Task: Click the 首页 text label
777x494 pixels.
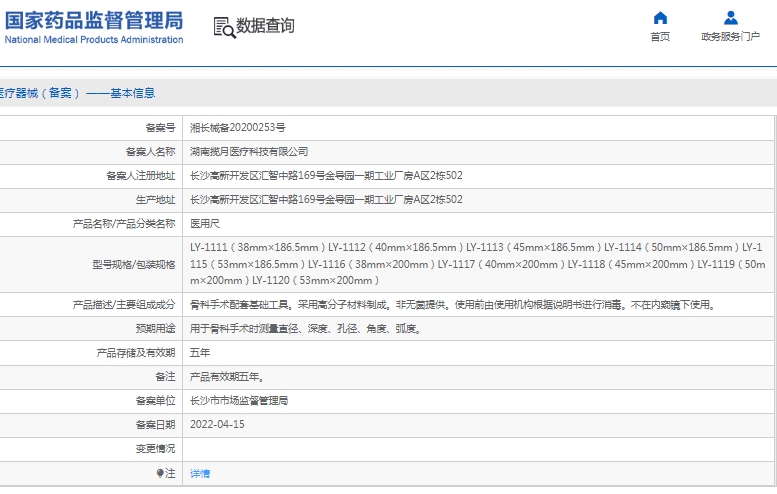Action: [660, 37]
